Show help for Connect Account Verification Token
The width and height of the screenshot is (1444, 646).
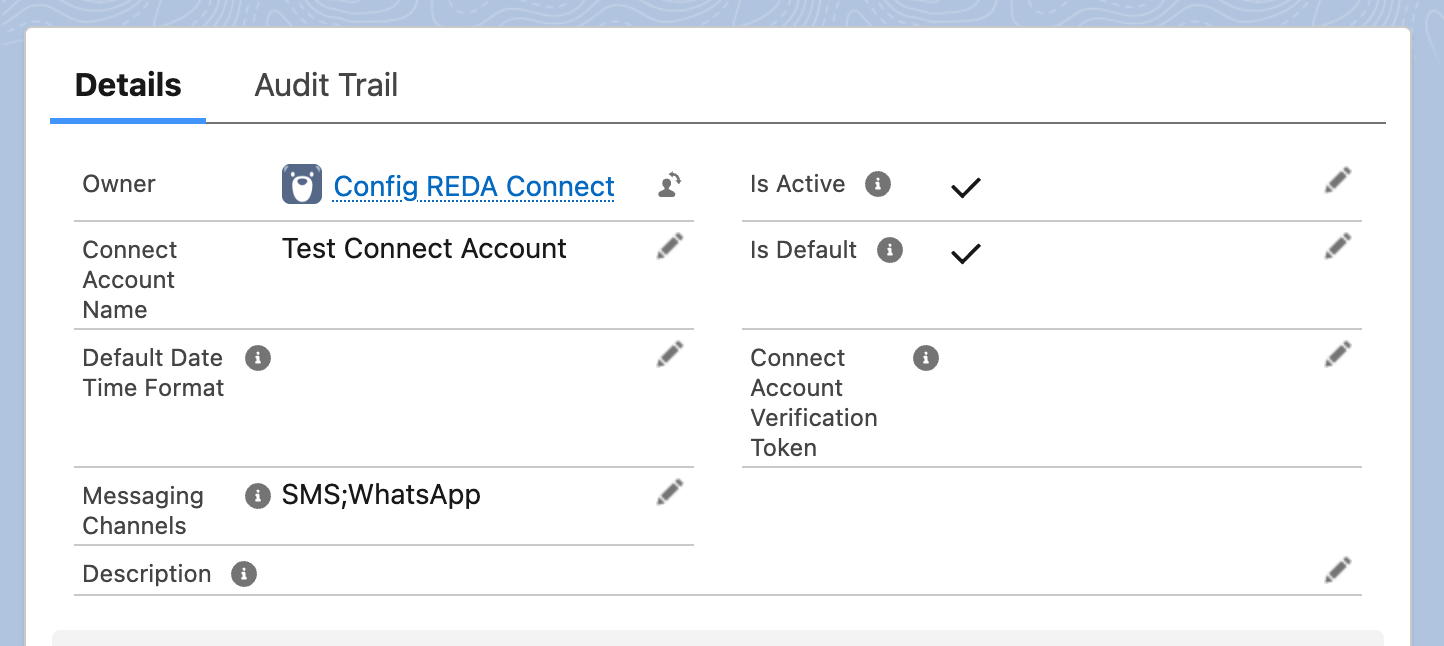pos(926,358)
